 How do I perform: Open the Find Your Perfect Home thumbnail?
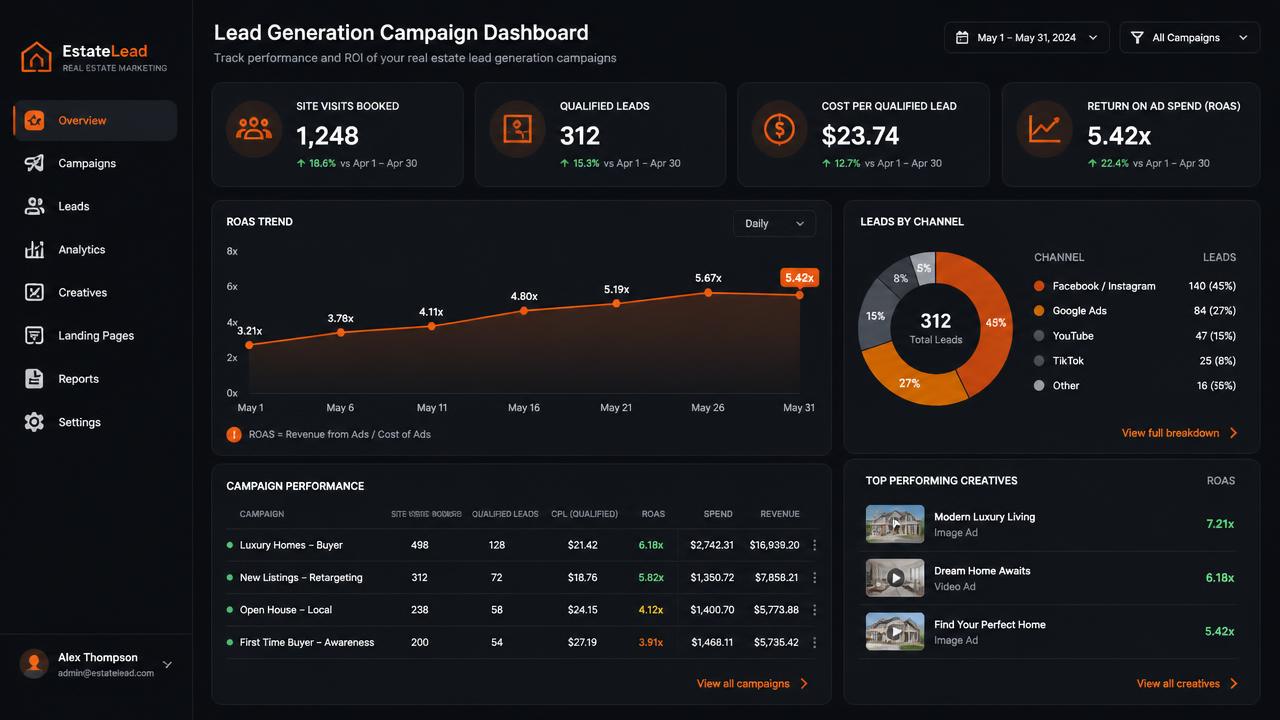895,632
